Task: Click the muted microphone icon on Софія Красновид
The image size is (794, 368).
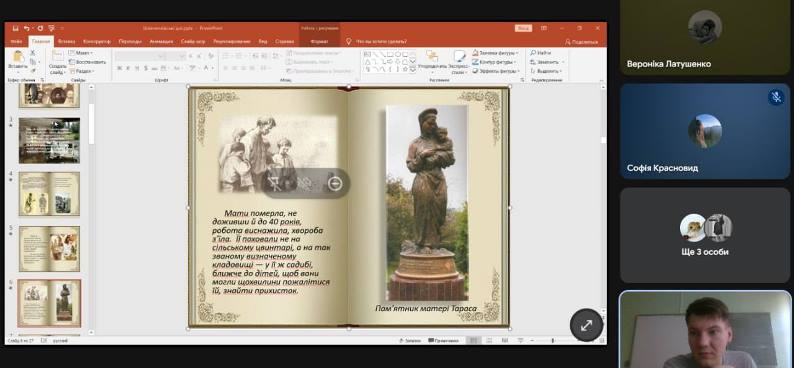Action: [x=775, y=97]
